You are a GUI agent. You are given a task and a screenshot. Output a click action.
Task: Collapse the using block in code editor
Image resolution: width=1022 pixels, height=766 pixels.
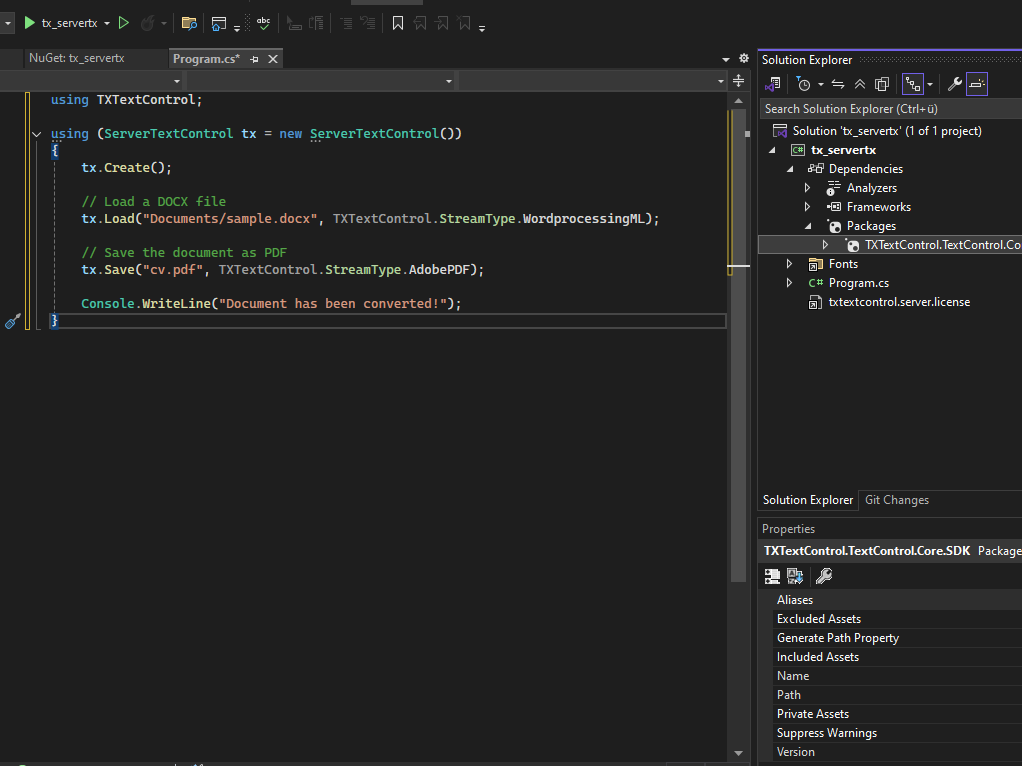coord(36,134)
